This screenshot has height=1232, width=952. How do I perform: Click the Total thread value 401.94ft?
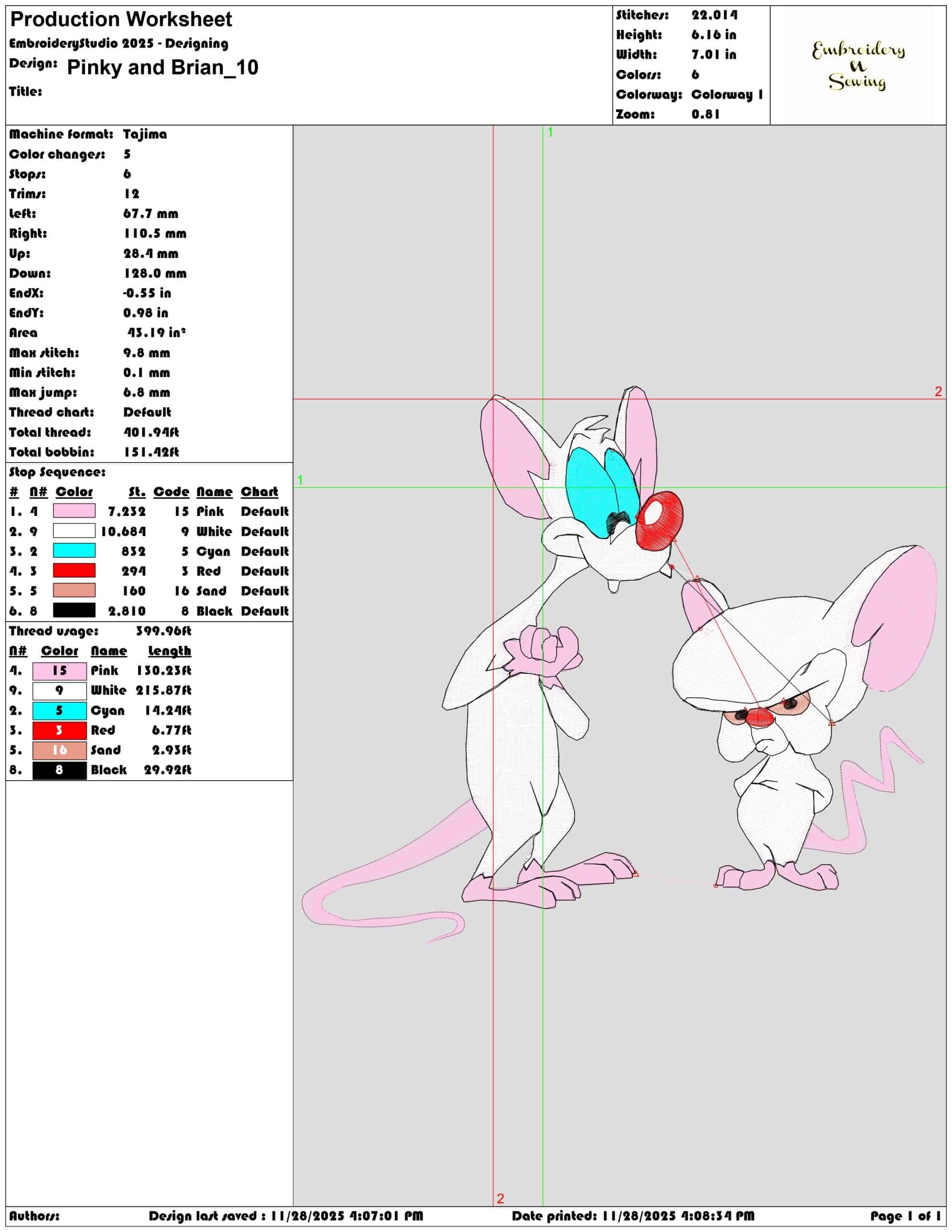point(151,433)
